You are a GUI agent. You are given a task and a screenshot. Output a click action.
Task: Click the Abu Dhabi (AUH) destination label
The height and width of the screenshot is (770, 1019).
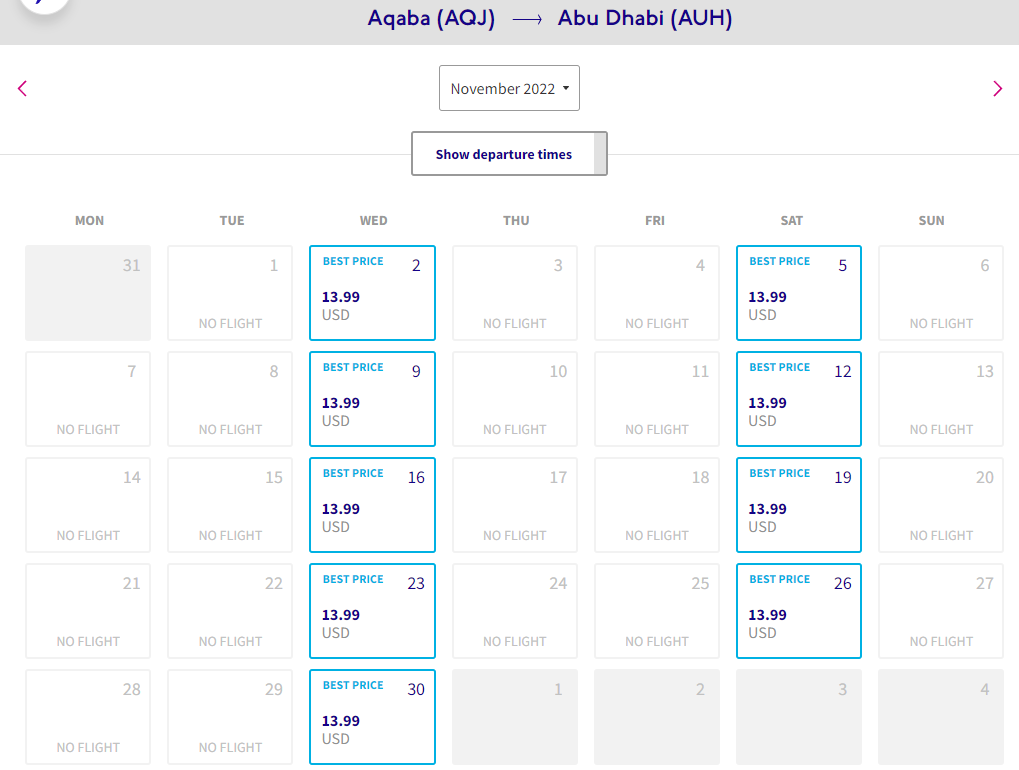645,18
